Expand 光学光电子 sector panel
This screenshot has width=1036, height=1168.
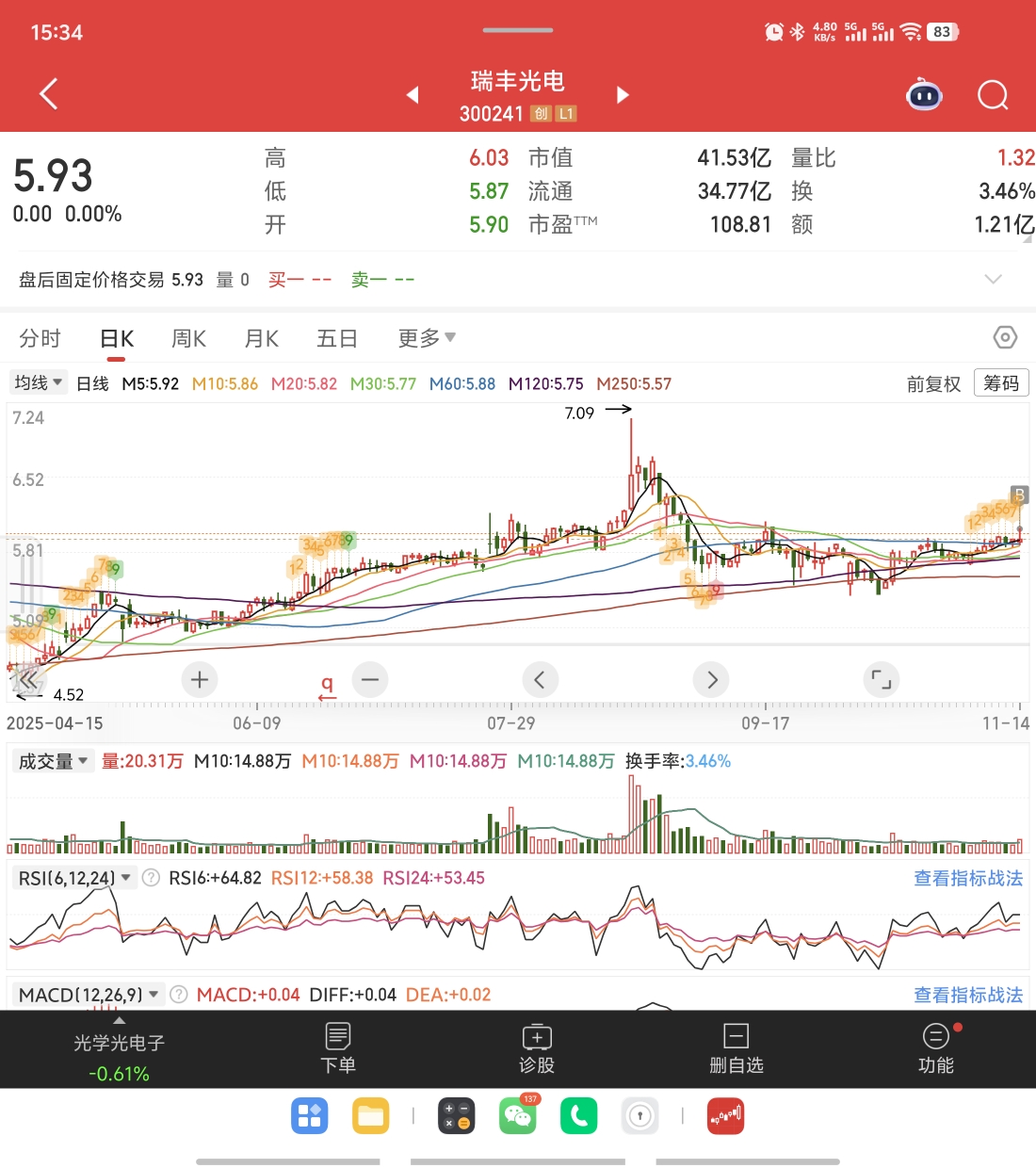119,1048
